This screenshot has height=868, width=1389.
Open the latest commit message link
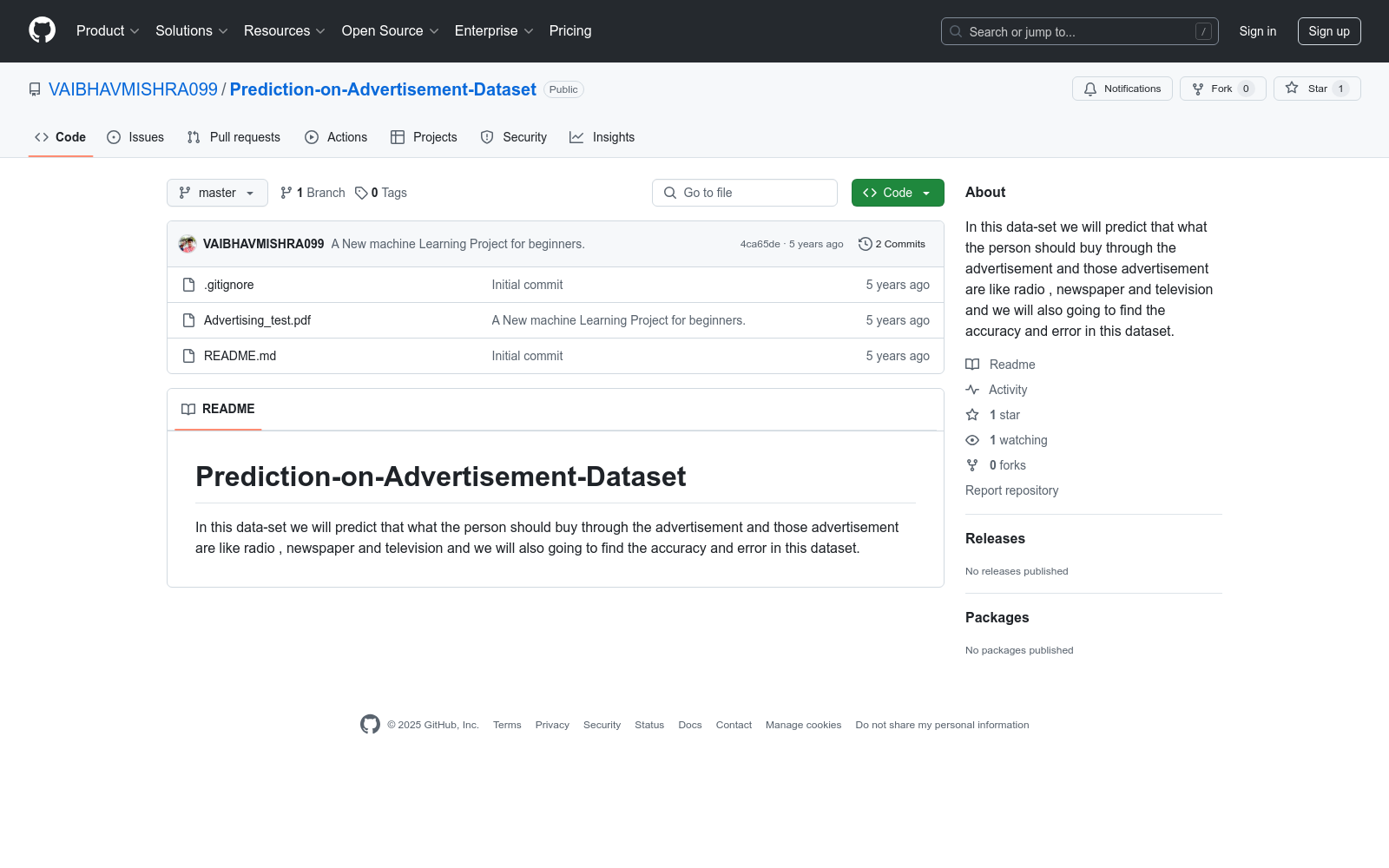(458, 244)
